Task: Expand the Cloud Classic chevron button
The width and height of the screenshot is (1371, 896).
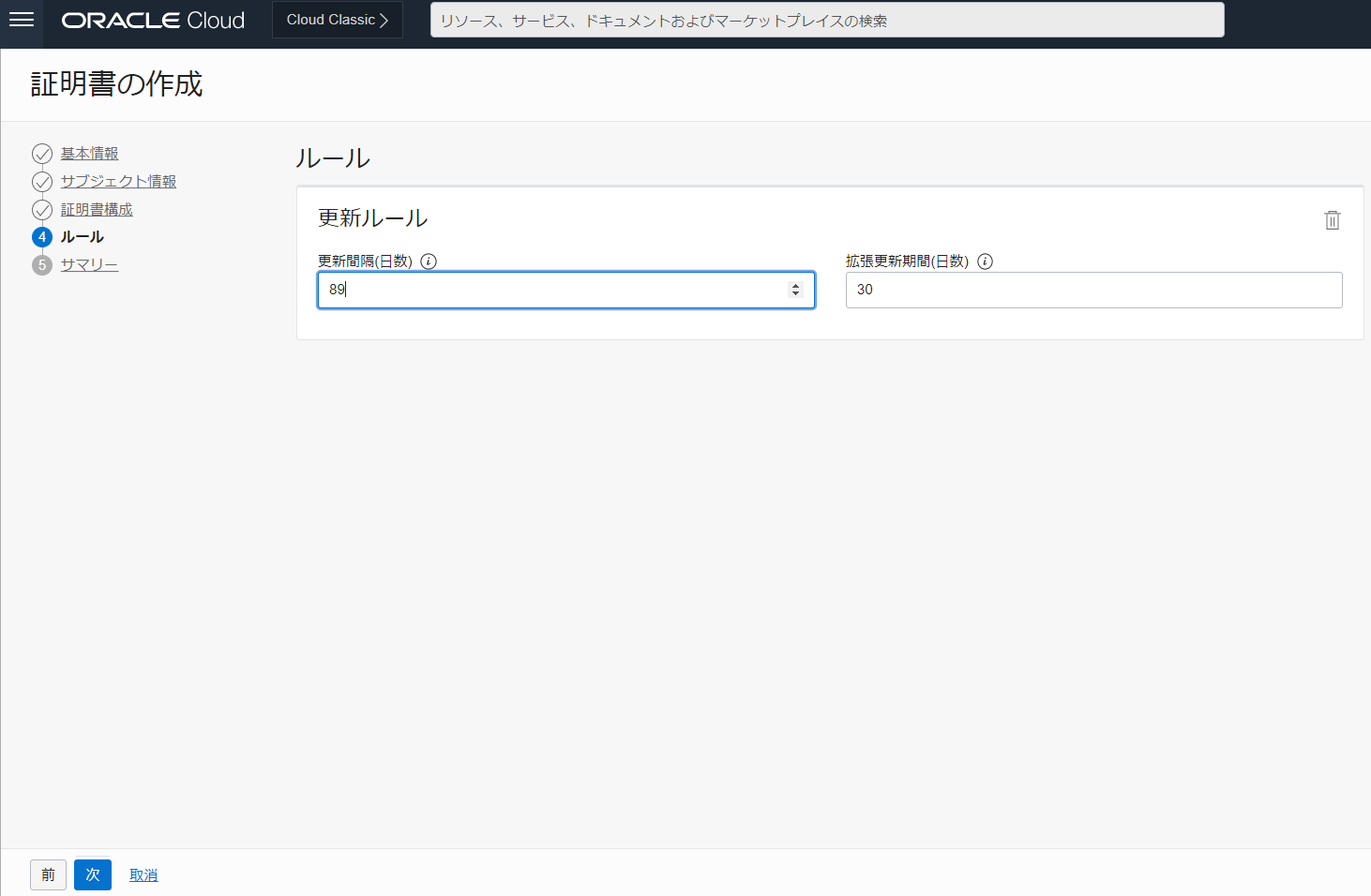Action: pos(337,20)
